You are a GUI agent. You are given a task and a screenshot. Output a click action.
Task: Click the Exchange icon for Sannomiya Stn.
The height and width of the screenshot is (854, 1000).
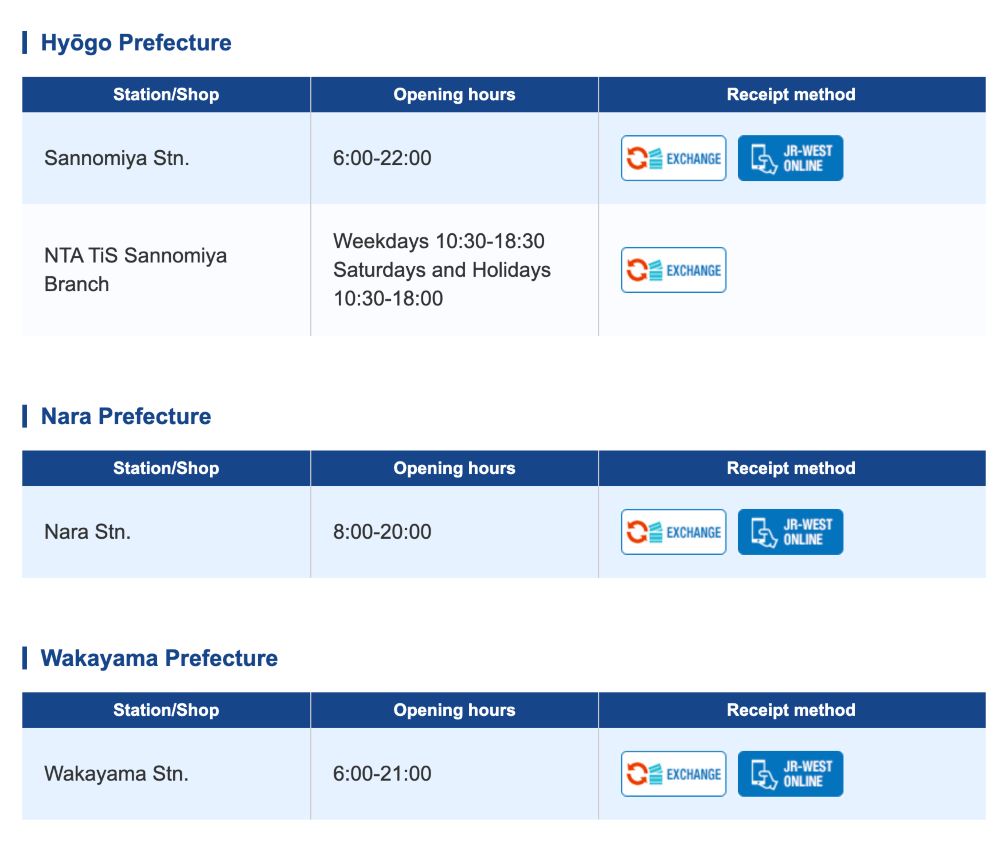(x=673, y=158)
